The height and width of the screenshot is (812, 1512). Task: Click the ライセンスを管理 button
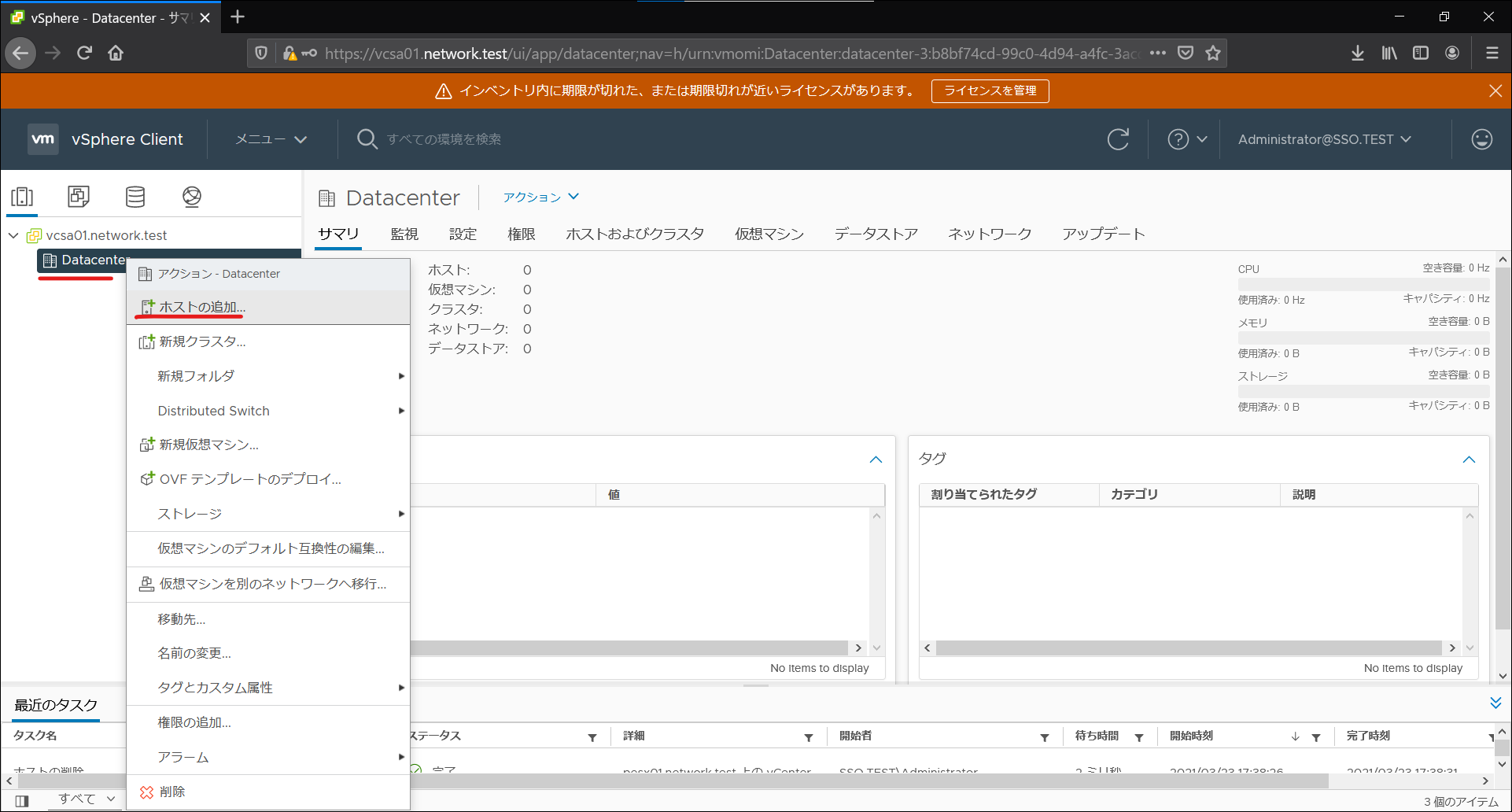pos(990,90)
